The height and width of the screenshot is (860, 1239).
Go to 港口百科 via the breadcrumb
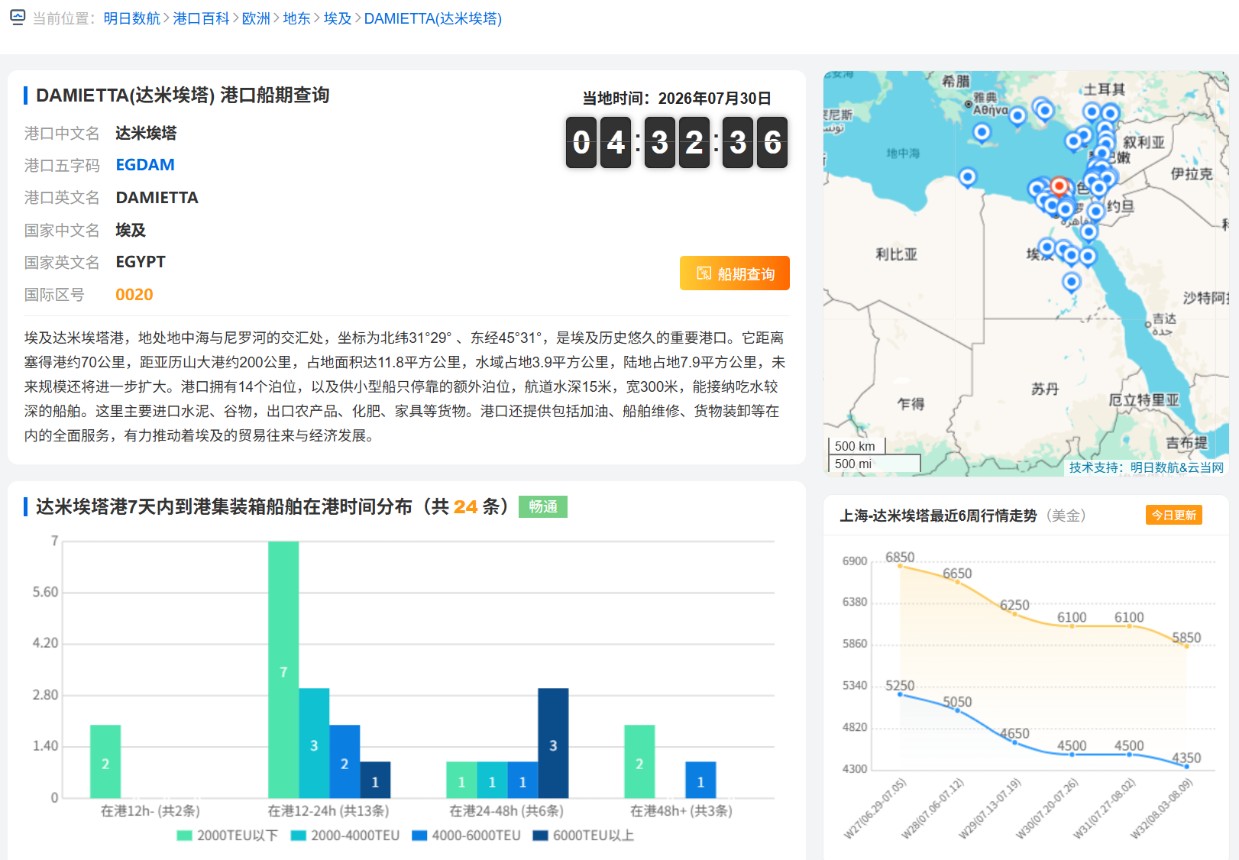[x=200, y=18]
